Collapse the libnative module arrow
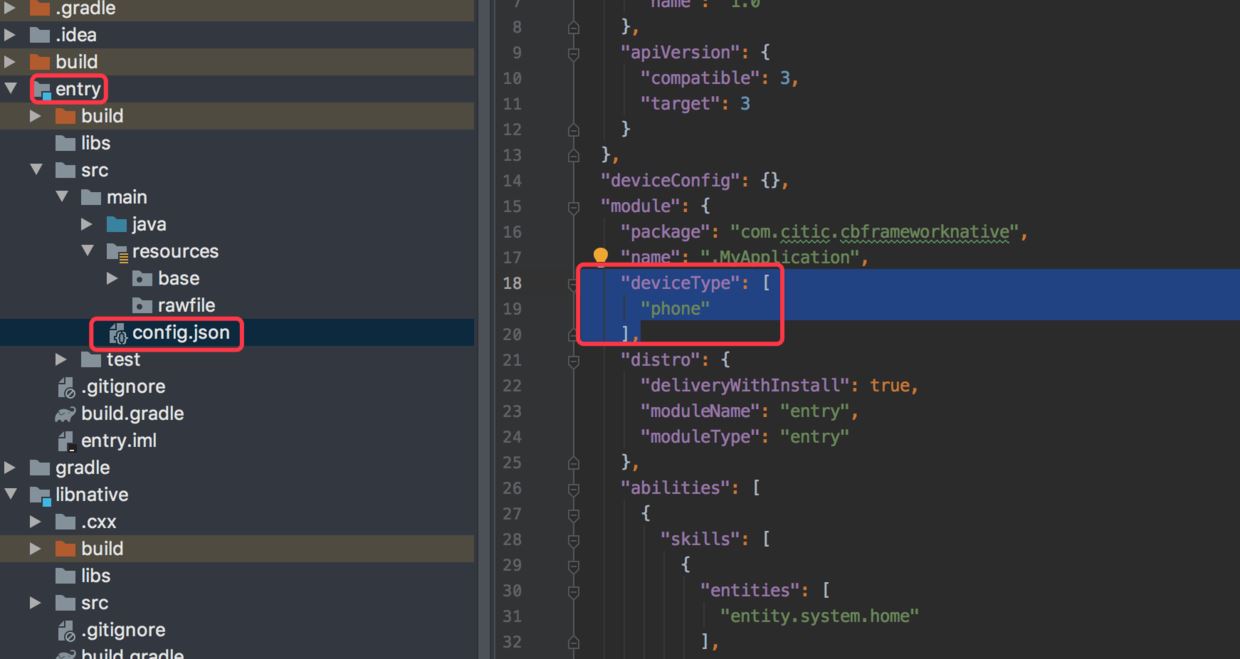Screen dimensions: 1240x659 pyautogui.click(x=11, y=494)
